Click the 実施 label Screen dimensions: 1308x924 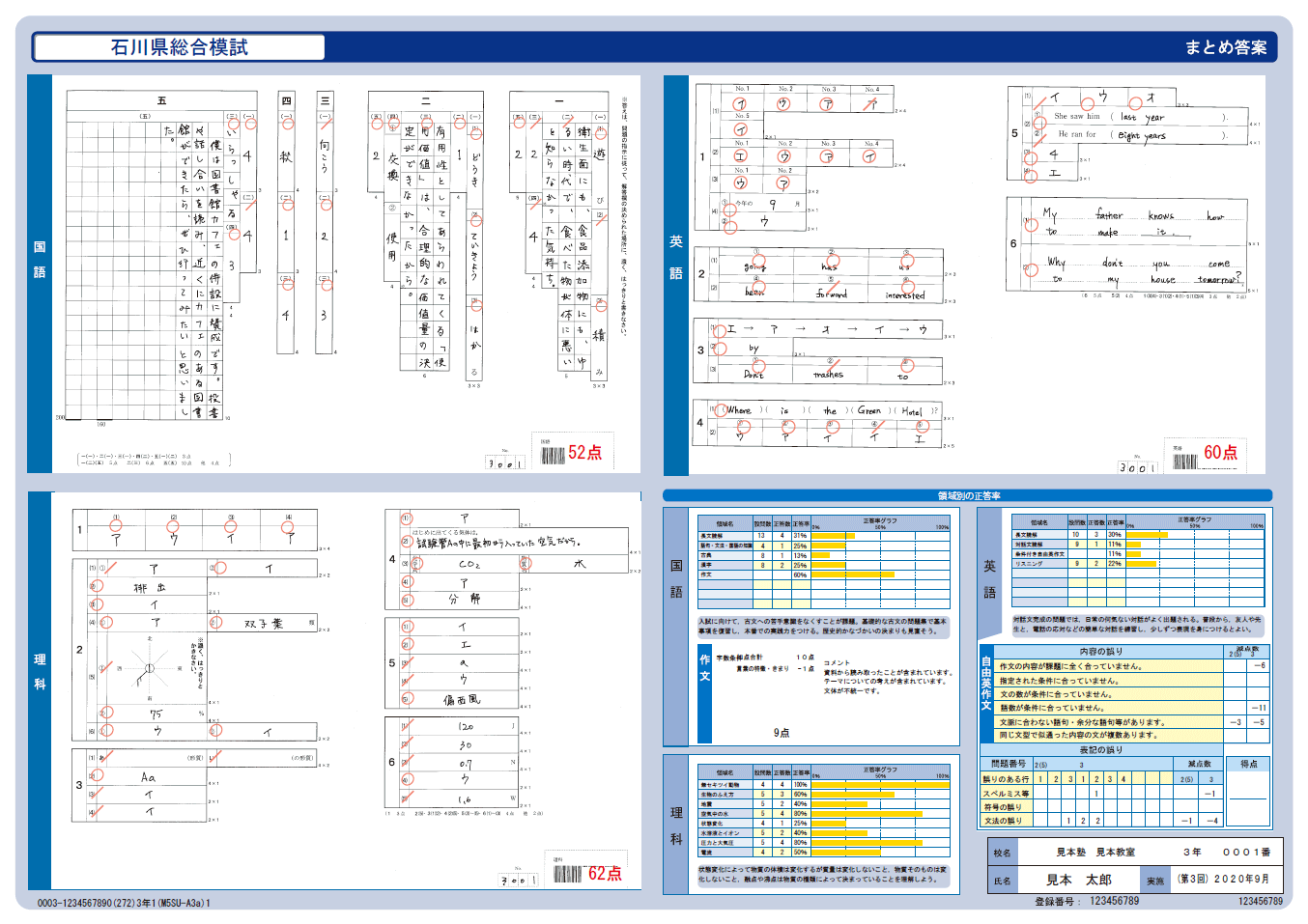tap(1155, 881)
